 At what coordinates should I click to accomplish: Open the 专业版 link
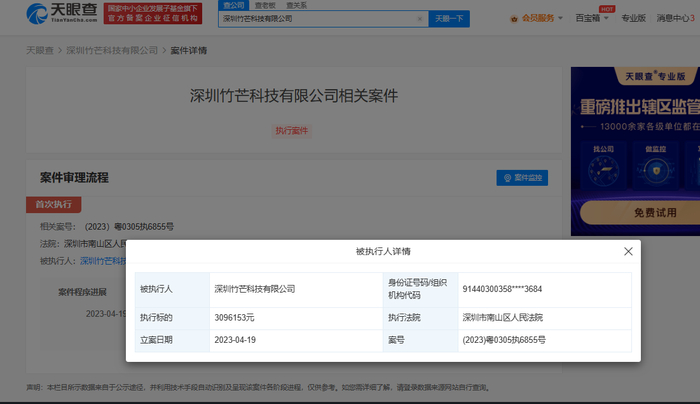point(633,18)
